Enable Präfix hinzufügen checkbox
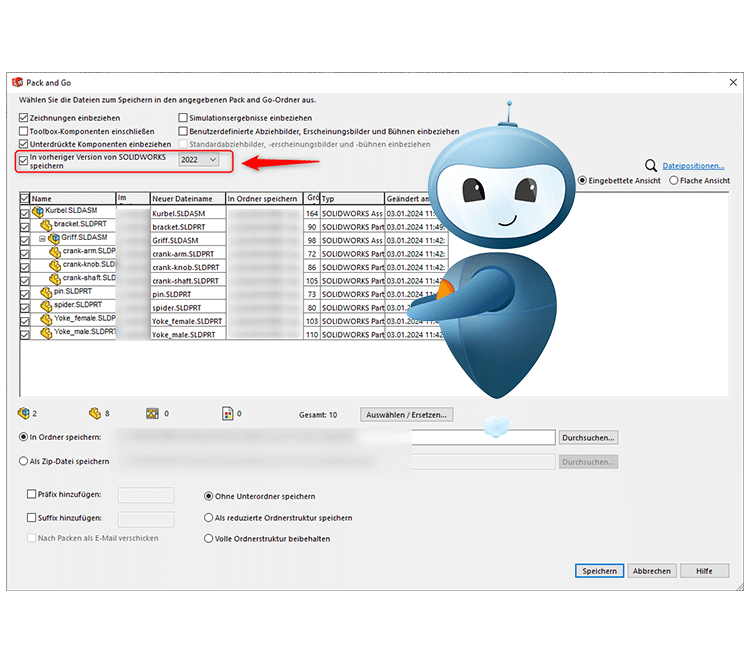This screenshot has height=663, width=751. pos(32,494)
